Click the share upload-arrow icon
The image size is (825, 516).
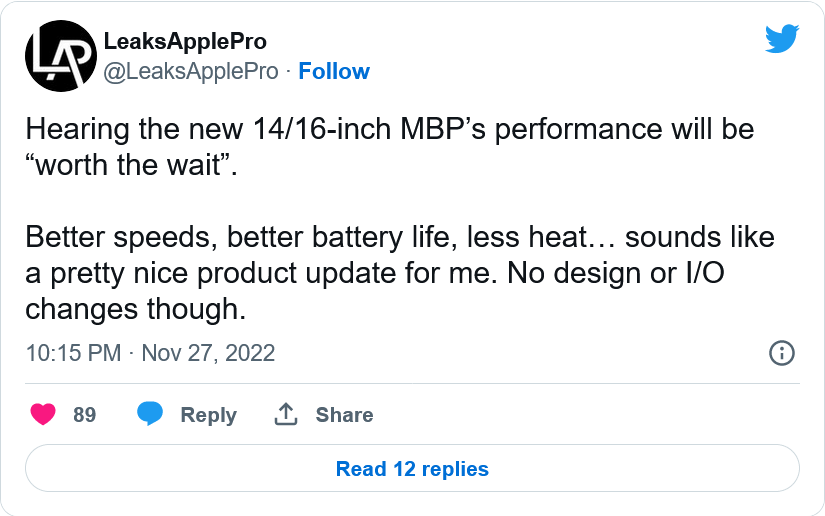[286, 414]
